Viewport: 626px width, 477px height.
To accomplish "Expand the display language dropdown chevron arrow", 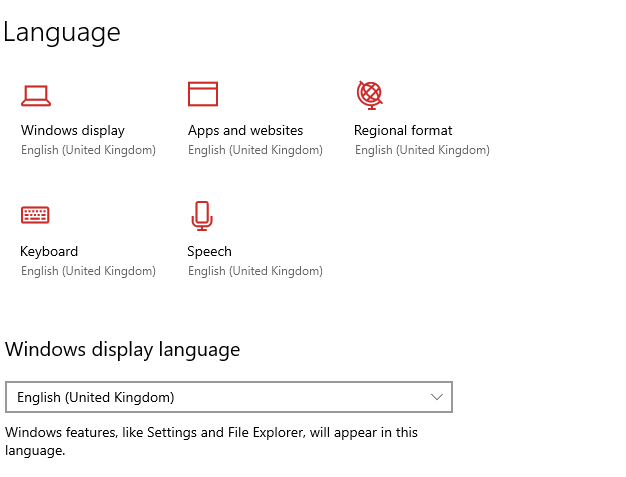I will 437,397.
